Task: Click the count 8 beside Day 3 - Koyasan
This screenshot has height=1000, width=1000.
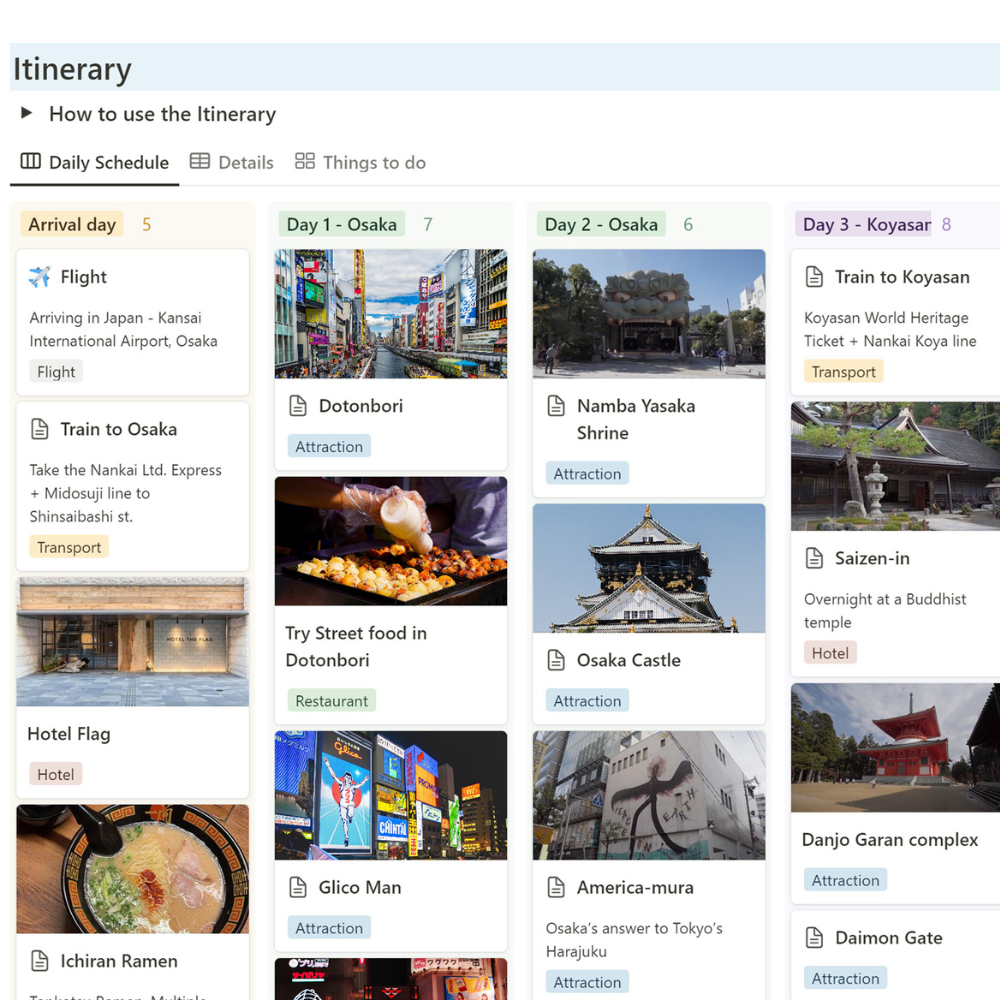Action: pos(946,224)
